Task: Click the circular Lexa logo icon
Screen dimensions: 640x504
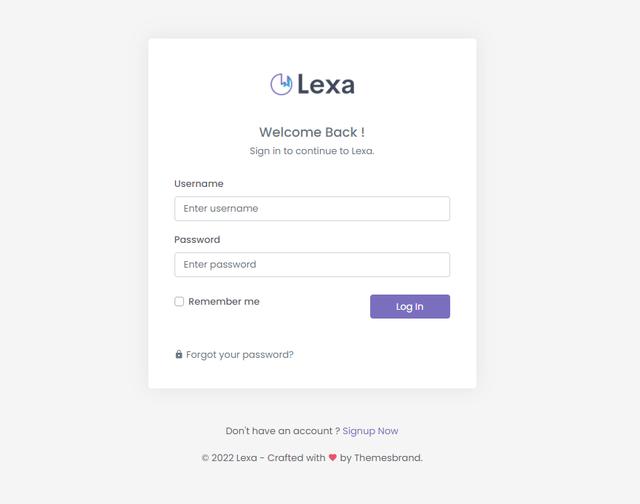Action: pos(281,84)
